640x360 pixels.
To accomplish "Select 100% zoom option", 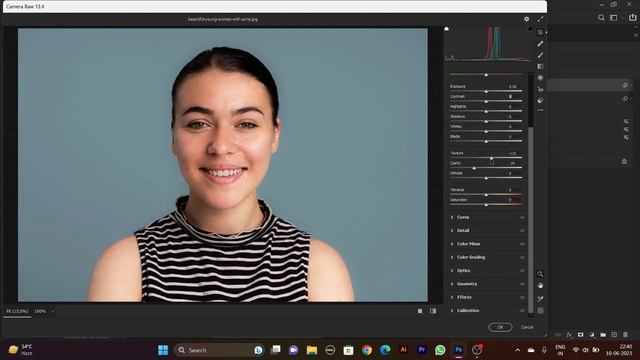I will [x=40, y=311].
